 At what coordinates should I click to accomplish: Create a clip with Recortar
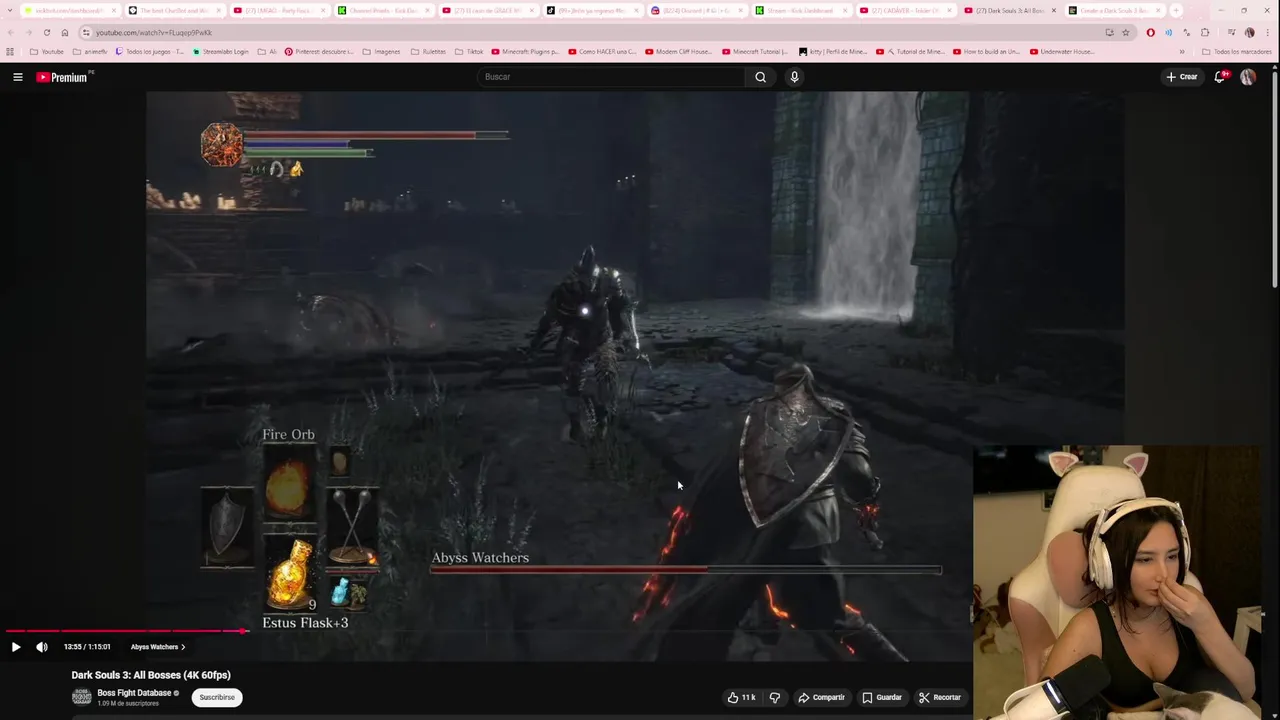click(x=940, y=697)
